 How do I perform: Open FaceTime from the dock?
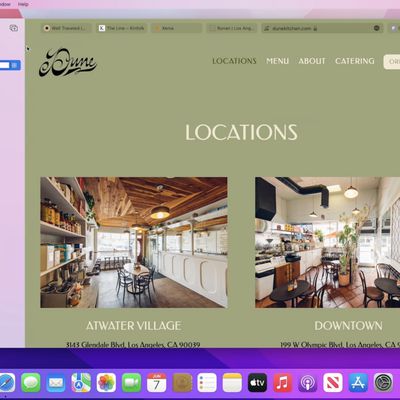click(131, 382)
